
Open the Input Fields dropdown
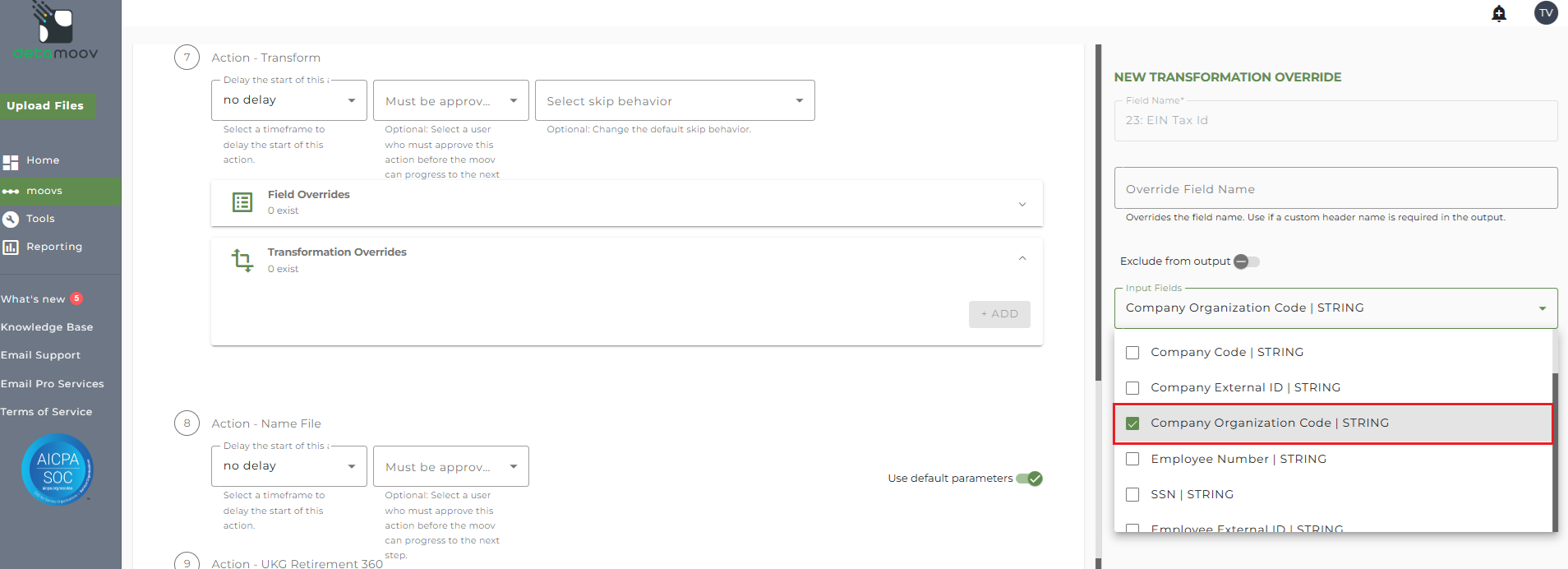coord(1335,308)
